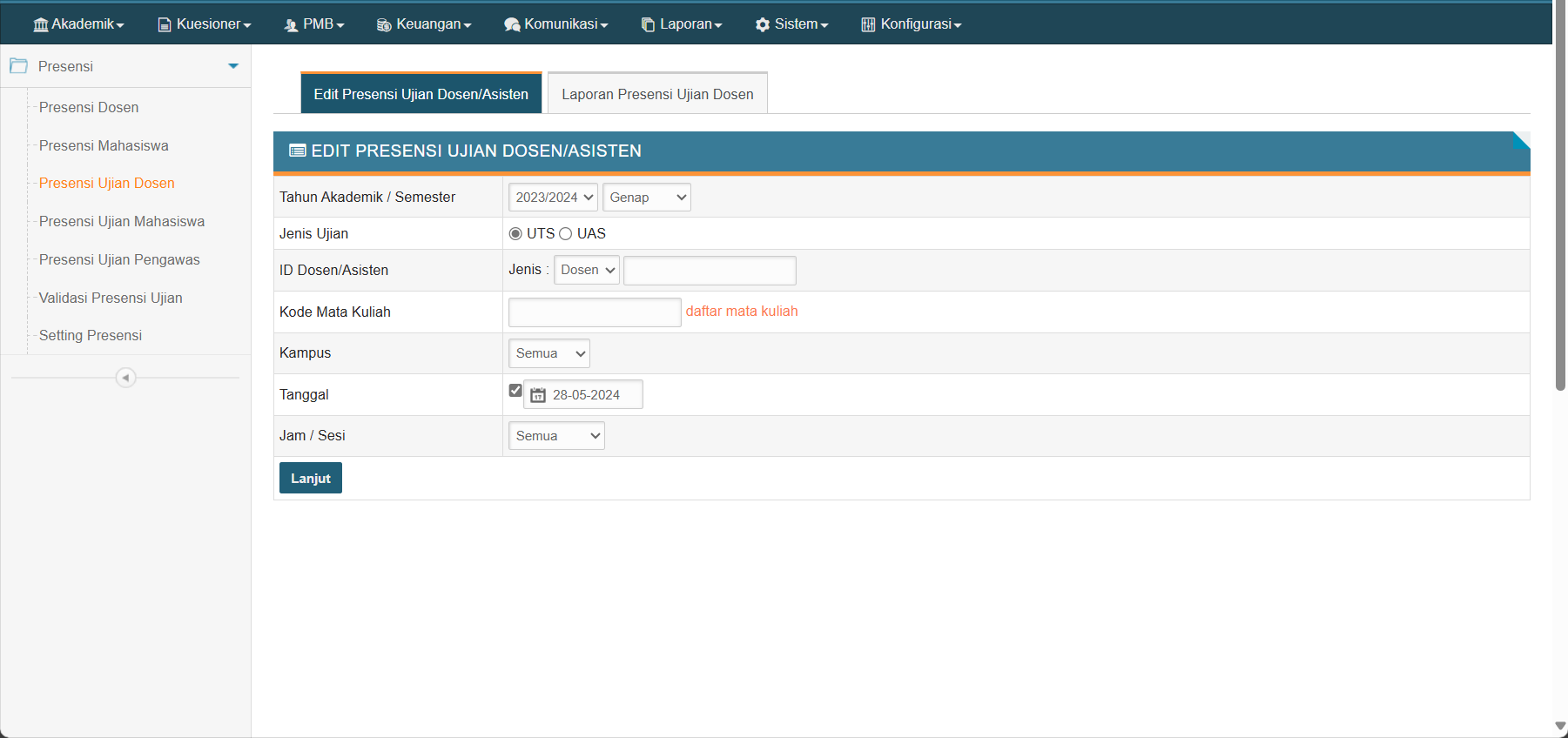1568x738 pixels.
Task: Click the Konfigurasi sliders icon
Action: pos(868,24)
